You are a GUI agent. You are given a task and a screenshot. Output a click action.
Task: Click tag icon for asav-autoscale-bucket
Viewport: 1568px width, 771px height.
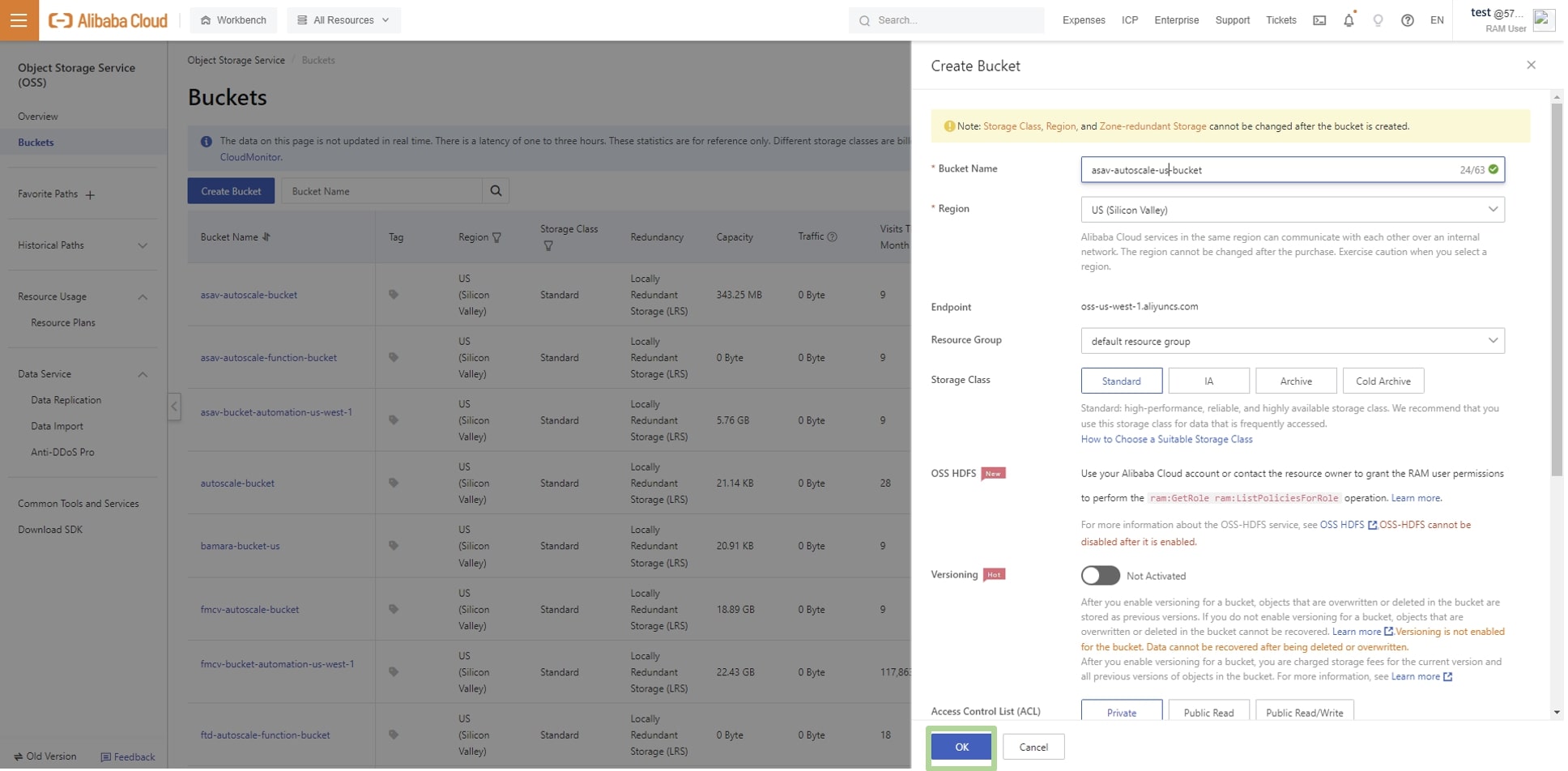tap(394, 295)
